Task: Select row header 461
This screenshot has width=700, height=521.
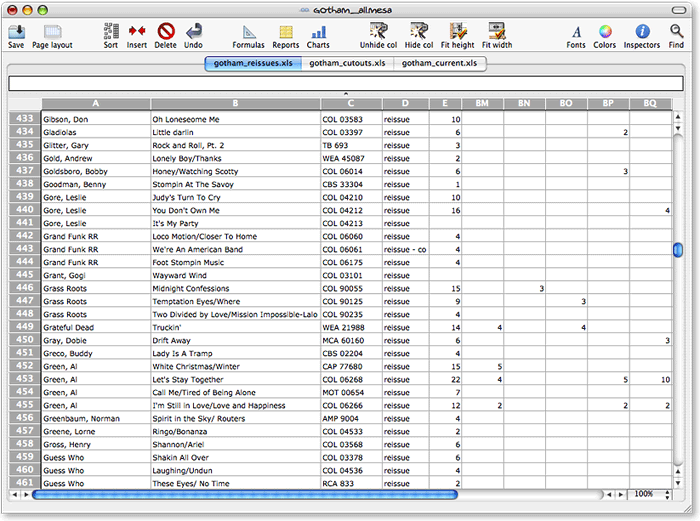Action: (x=25, y=483)
